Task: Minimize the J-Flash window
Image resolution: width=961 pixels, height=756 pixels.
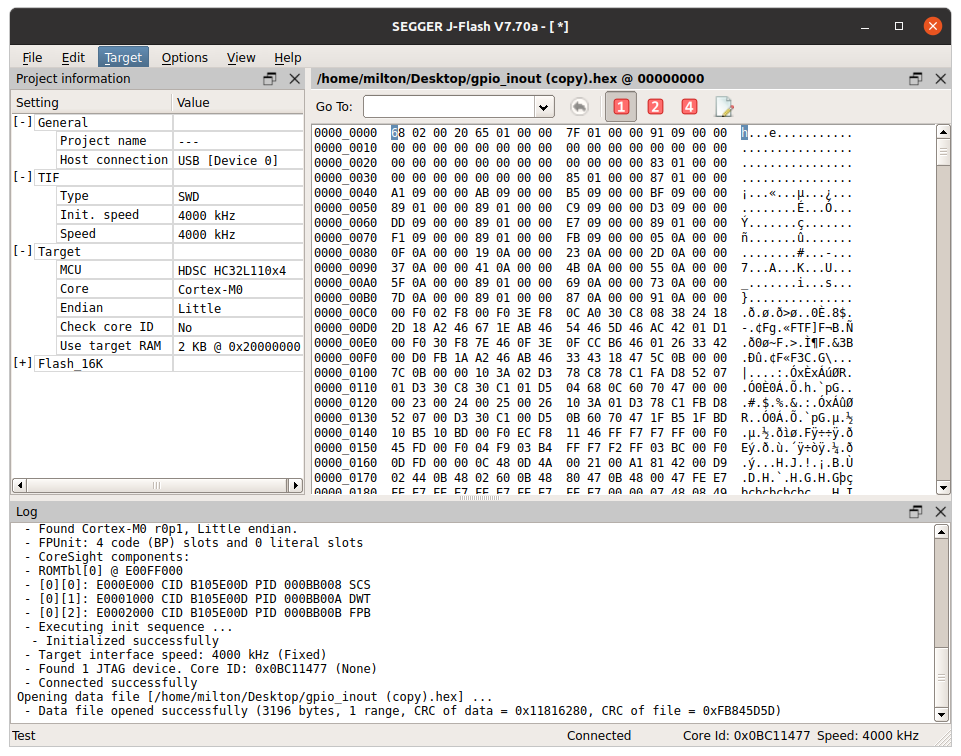Action: click(865, 26)
